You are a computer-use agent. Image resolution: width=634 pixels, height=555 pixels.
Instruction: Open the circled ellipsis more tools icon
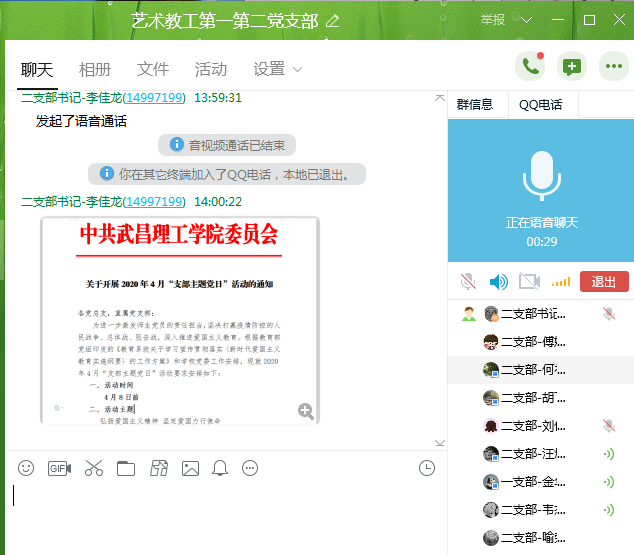point(250,468)
